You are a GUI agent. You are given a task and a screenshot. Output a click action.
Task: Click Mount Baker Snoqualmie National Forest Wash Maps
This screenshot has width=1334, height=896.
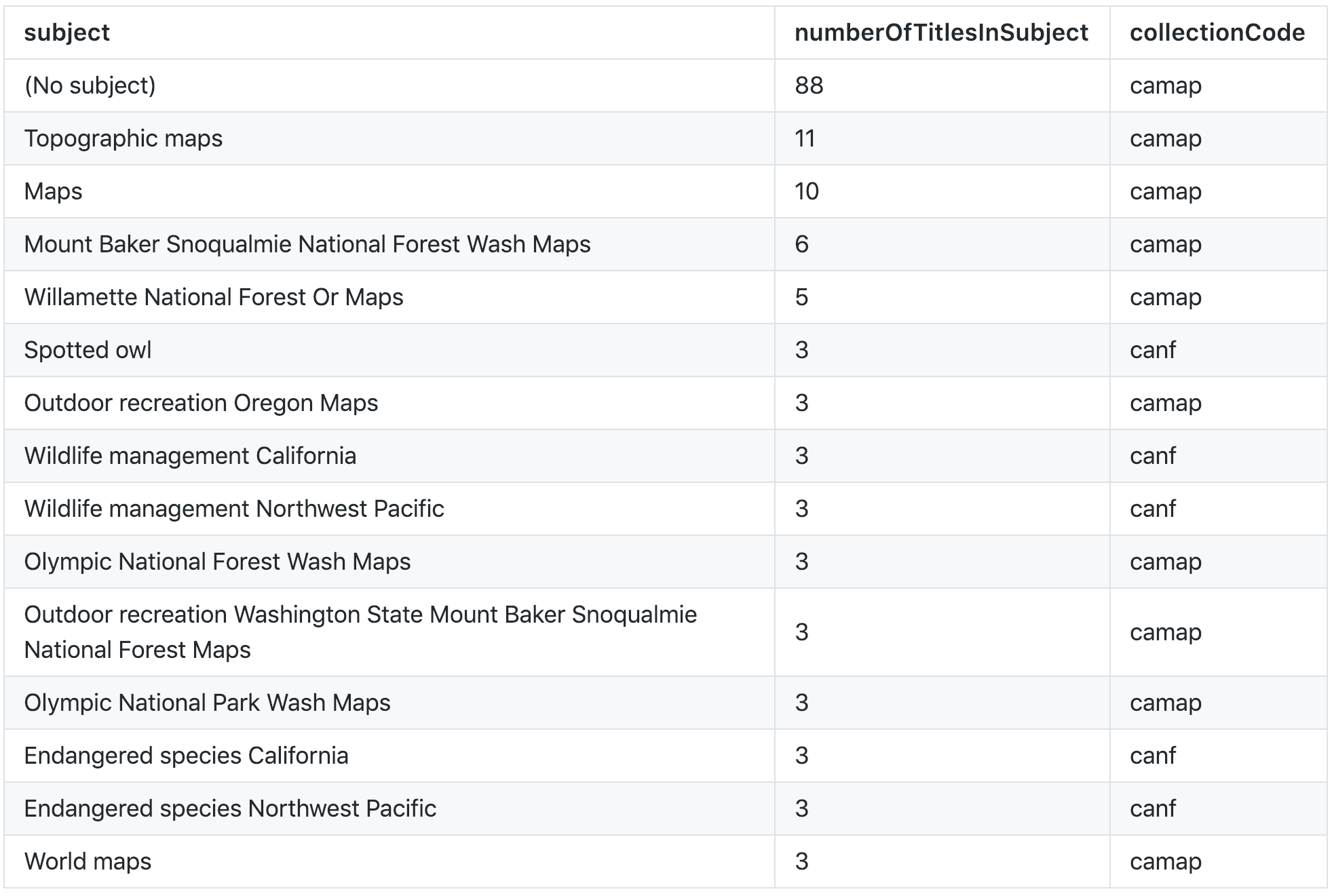307,244
